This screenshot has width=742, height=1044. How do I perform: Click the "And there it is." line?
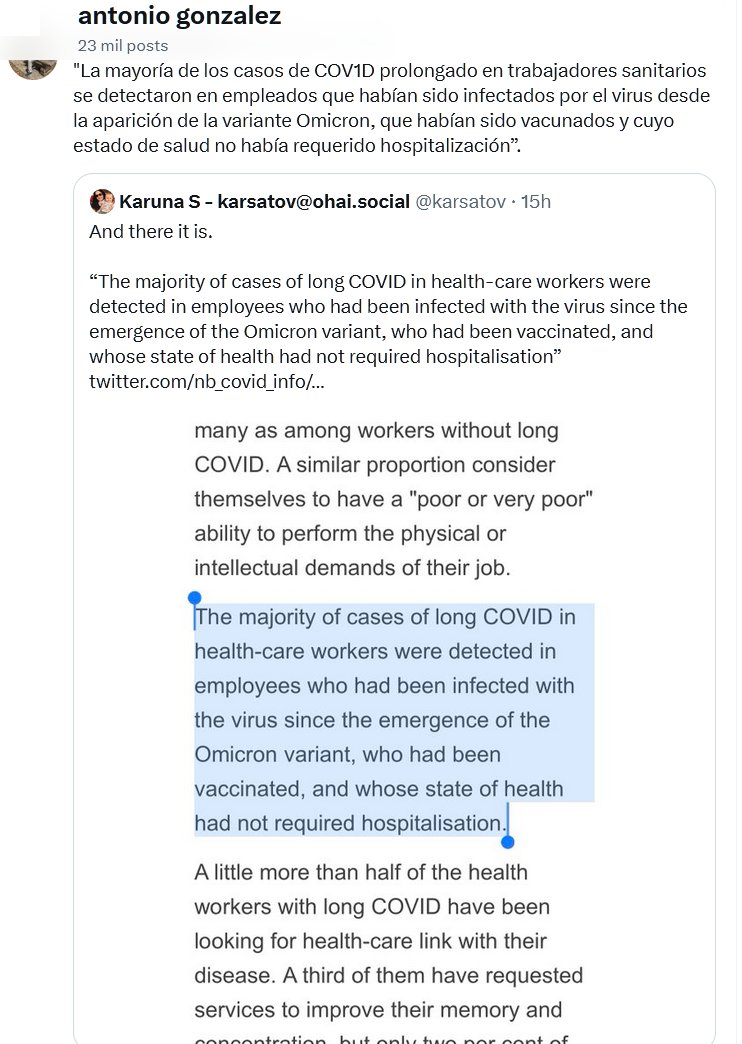click(150, 231)
